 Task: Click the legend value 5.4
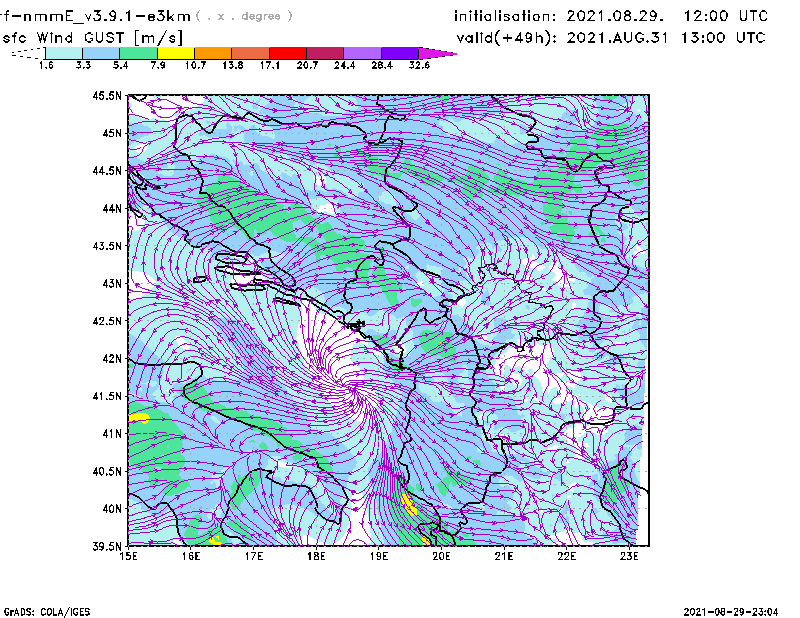pyautogui.click(x=120, y=65)
